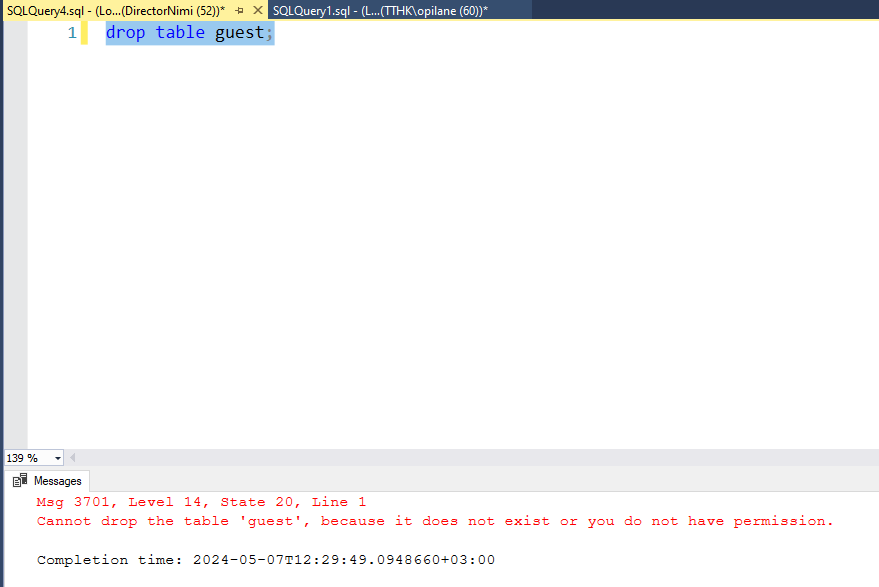The height and width of the screenshot is (587, 879).
Task: Click the yellow change marker beside line 1
Action: point(84,33)
